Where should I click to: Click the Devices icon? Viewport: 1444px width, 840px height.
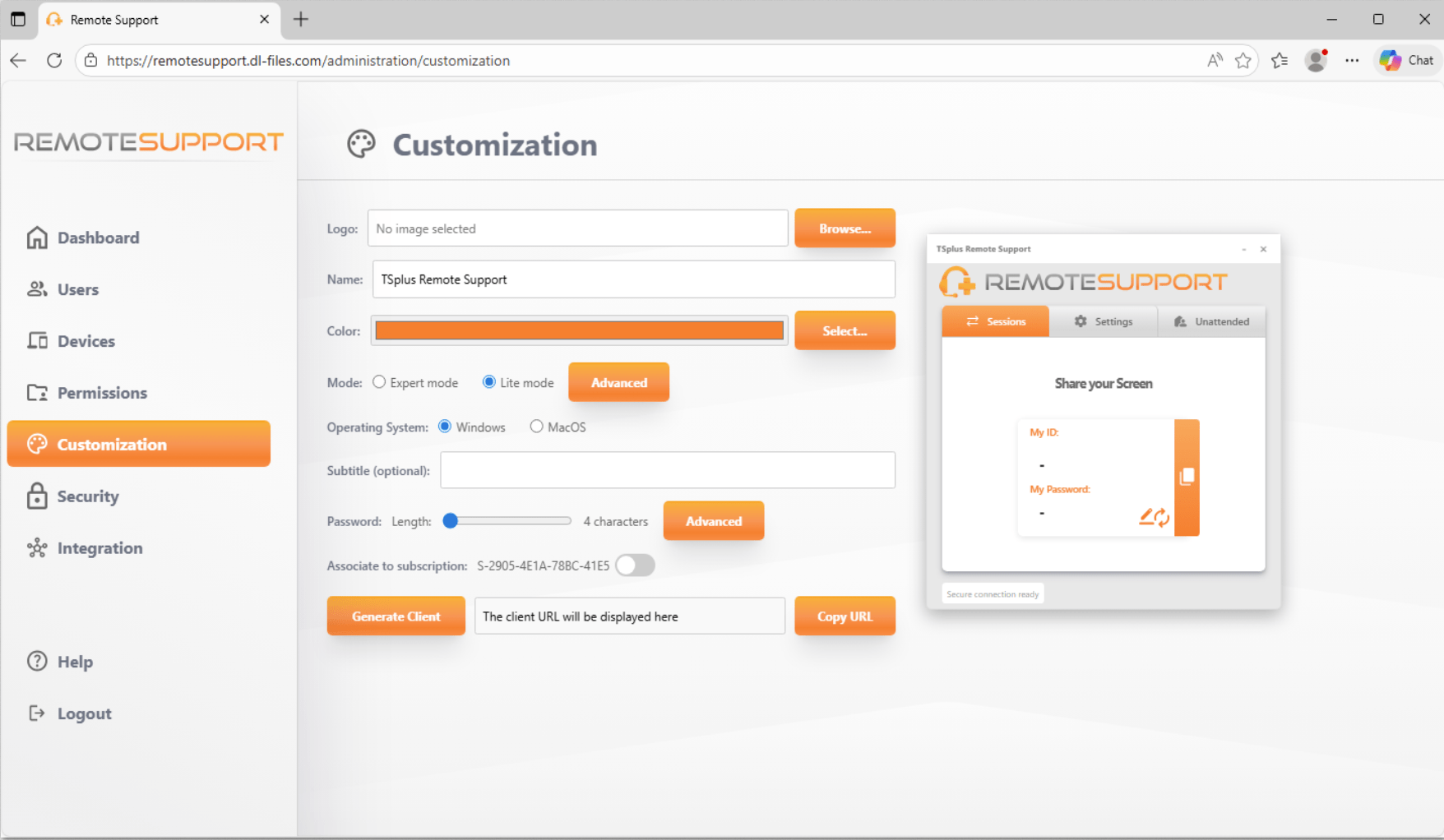pos(37,340)
